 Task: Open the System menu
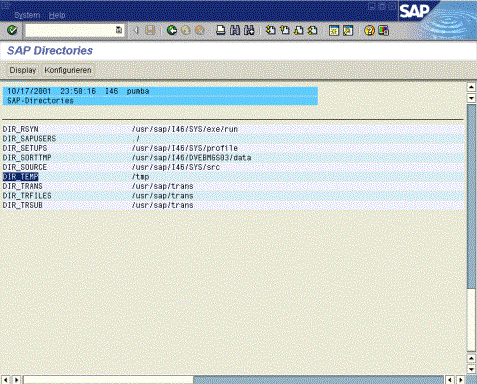[x=27, y=15]
